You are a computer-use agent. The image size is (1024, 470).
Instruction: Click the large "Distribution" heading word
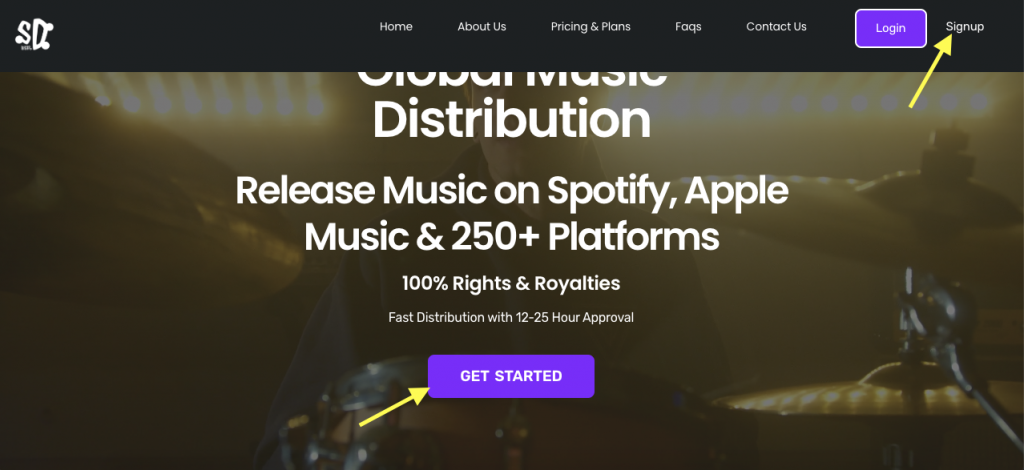tap(511, 120)
